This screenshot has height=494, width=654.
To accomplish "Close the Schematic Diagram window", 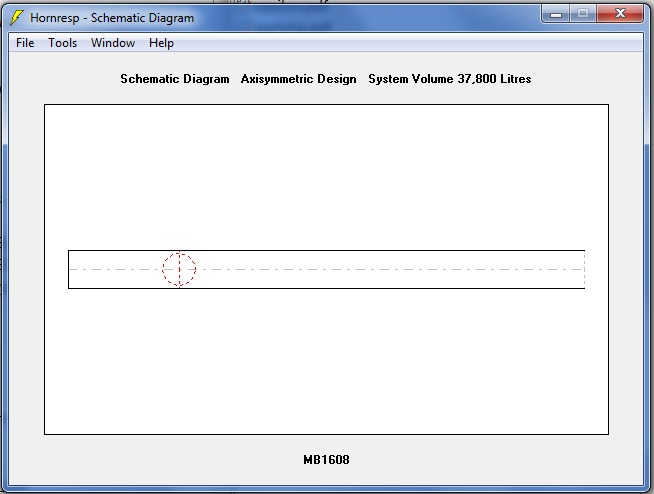I will pyautogui.click(x=620, y=14).
